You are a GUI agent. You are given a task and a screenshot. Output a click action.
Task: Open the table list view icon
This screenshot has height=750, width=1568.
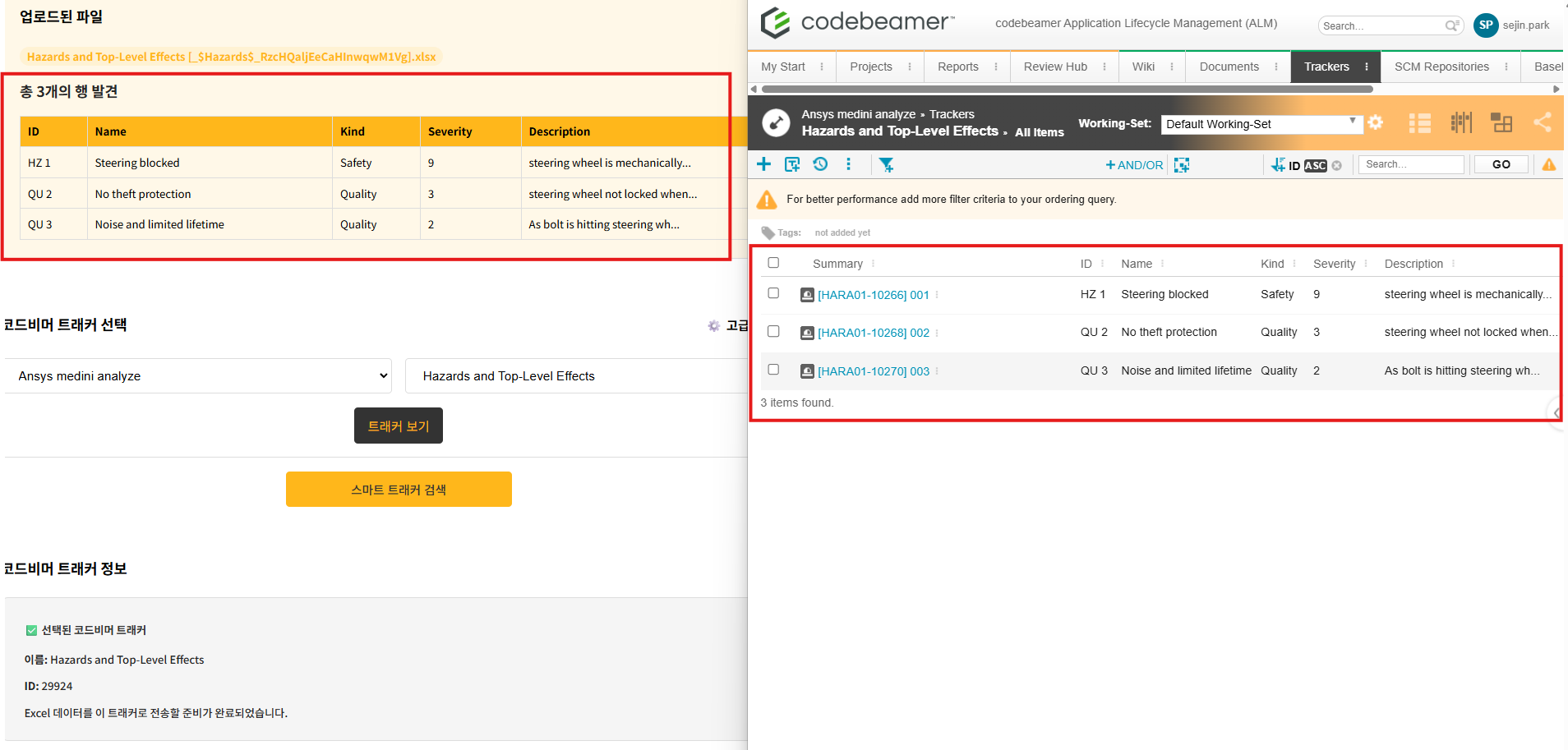(1419, 123)
